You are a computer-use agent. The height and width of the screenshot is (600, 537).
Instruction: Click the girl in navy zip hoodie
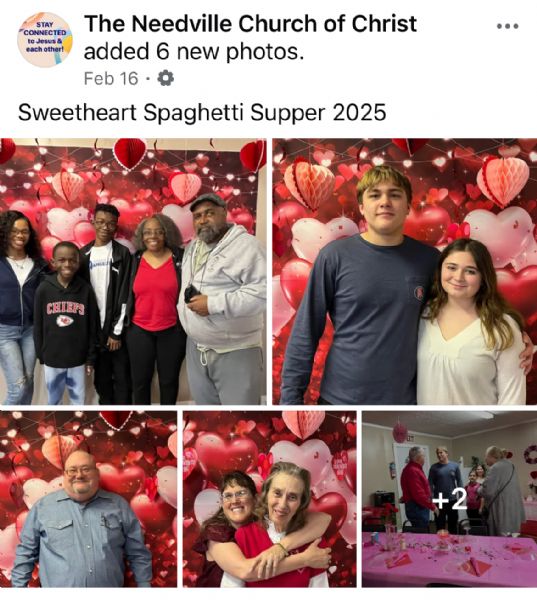click(x=17, y=306)
